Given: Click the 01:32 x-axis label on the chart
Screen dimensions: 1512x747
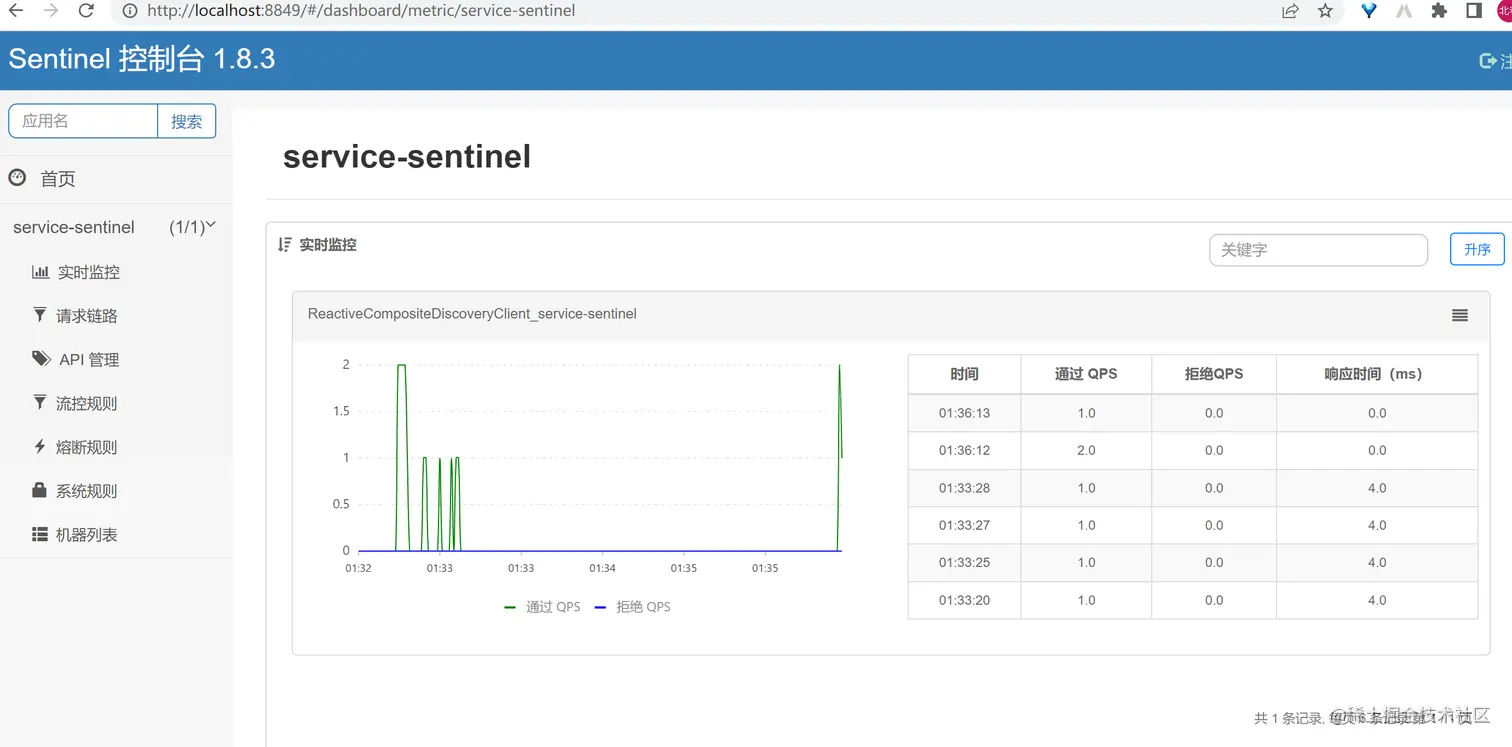Looking at the screenshot, I should (358, 568).
